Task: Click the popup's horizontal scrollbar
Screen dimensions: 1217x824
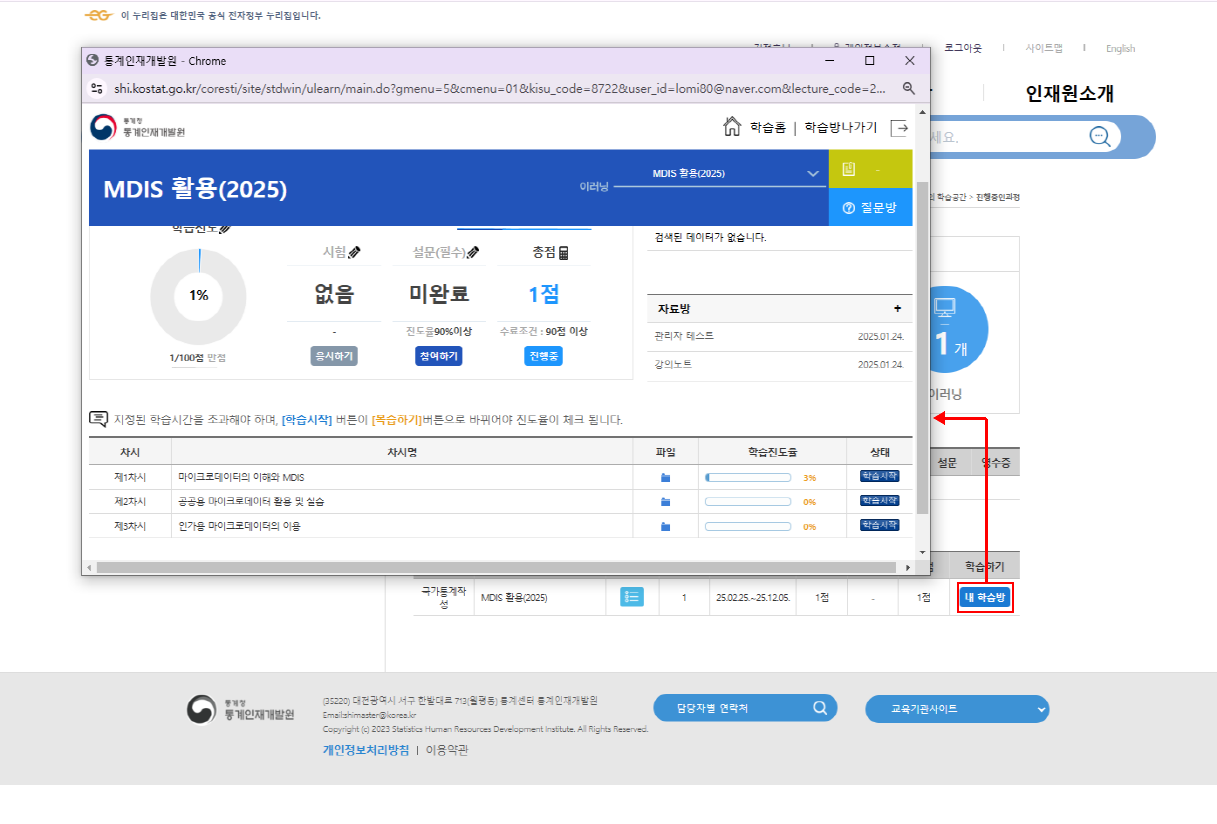Action: 497,568
